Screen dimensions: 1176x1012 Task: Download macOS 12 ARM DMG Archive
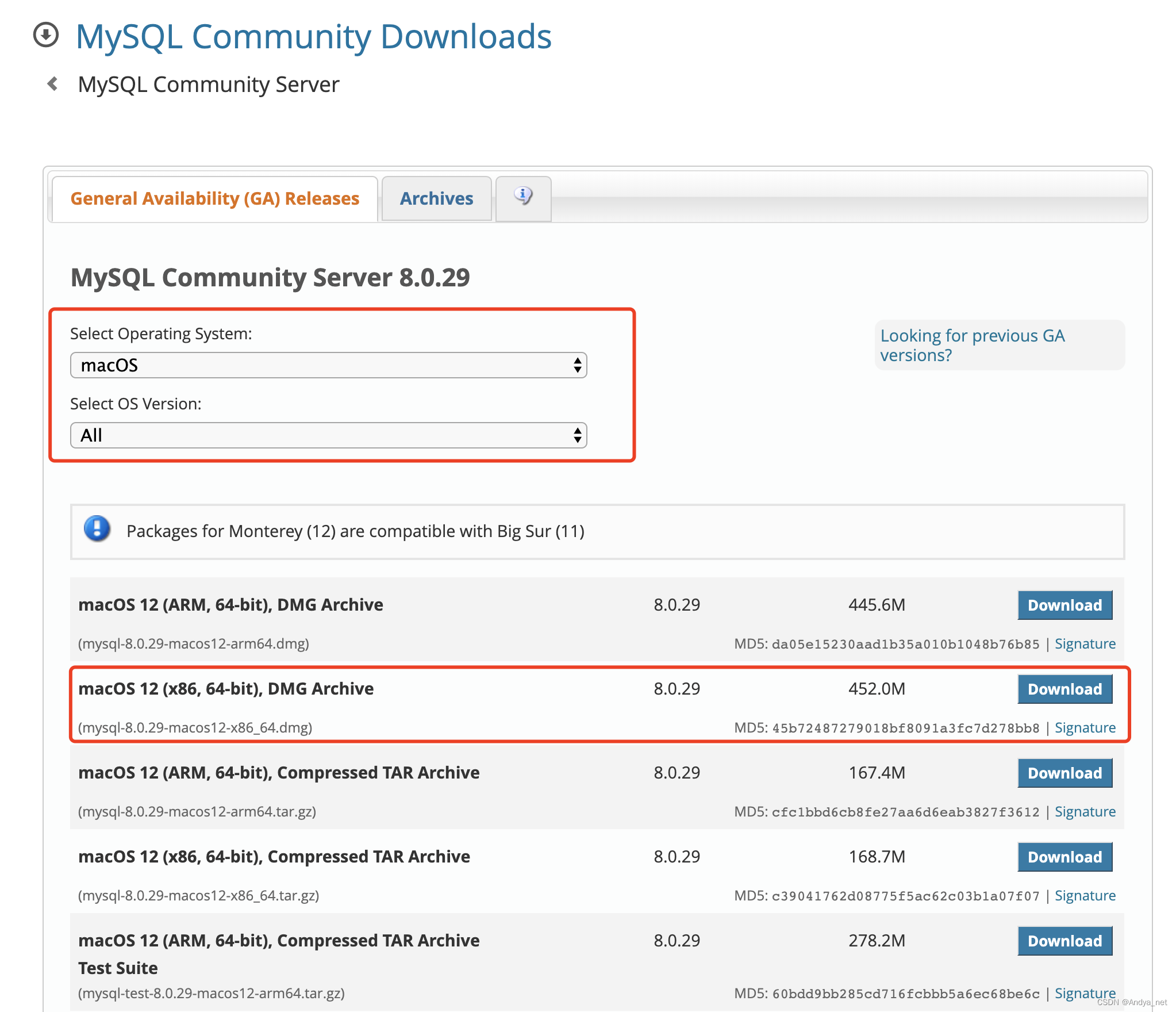coord(1064,605)
